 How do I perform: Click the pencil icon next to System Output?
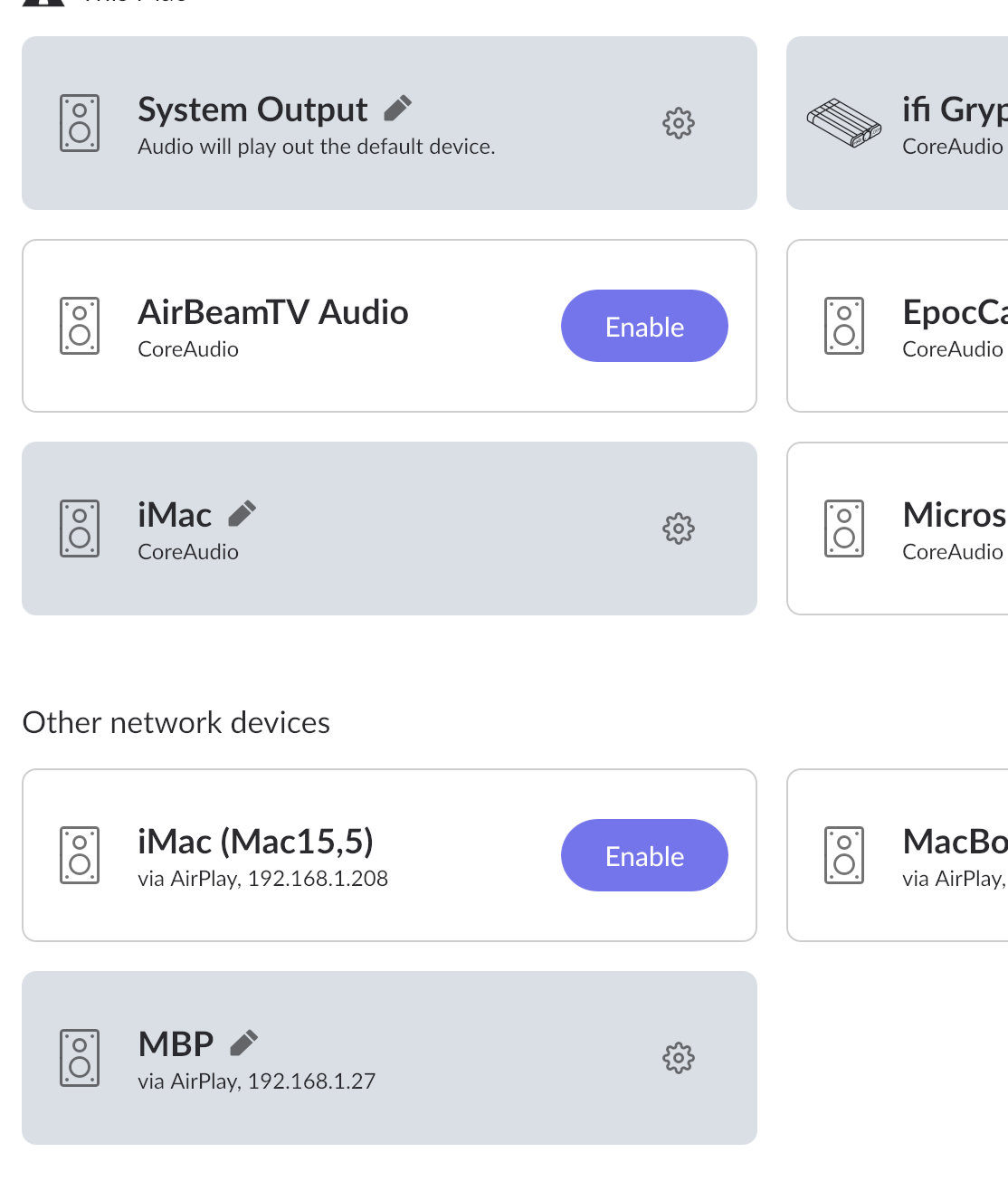click(x=398, y=109)
